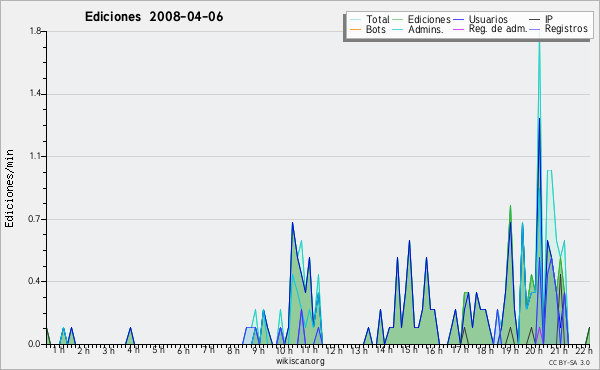The width and height of the screenshot is (600, 370).
Task: Click the Reg. de adm. legend label
Action: click(498, 29)
